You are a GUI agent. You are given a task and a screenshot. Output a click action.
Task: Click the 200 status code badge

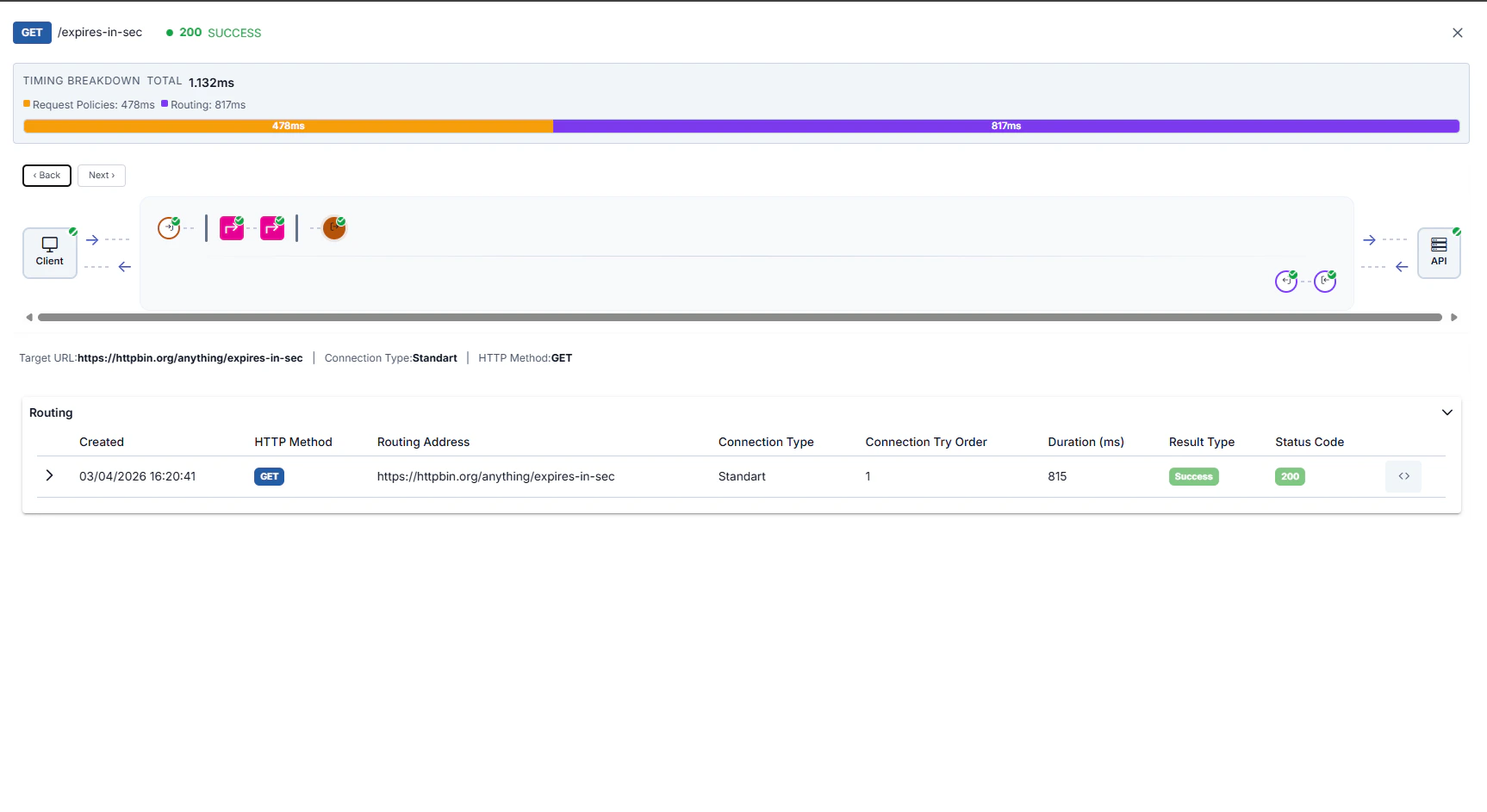point(1289,476)
